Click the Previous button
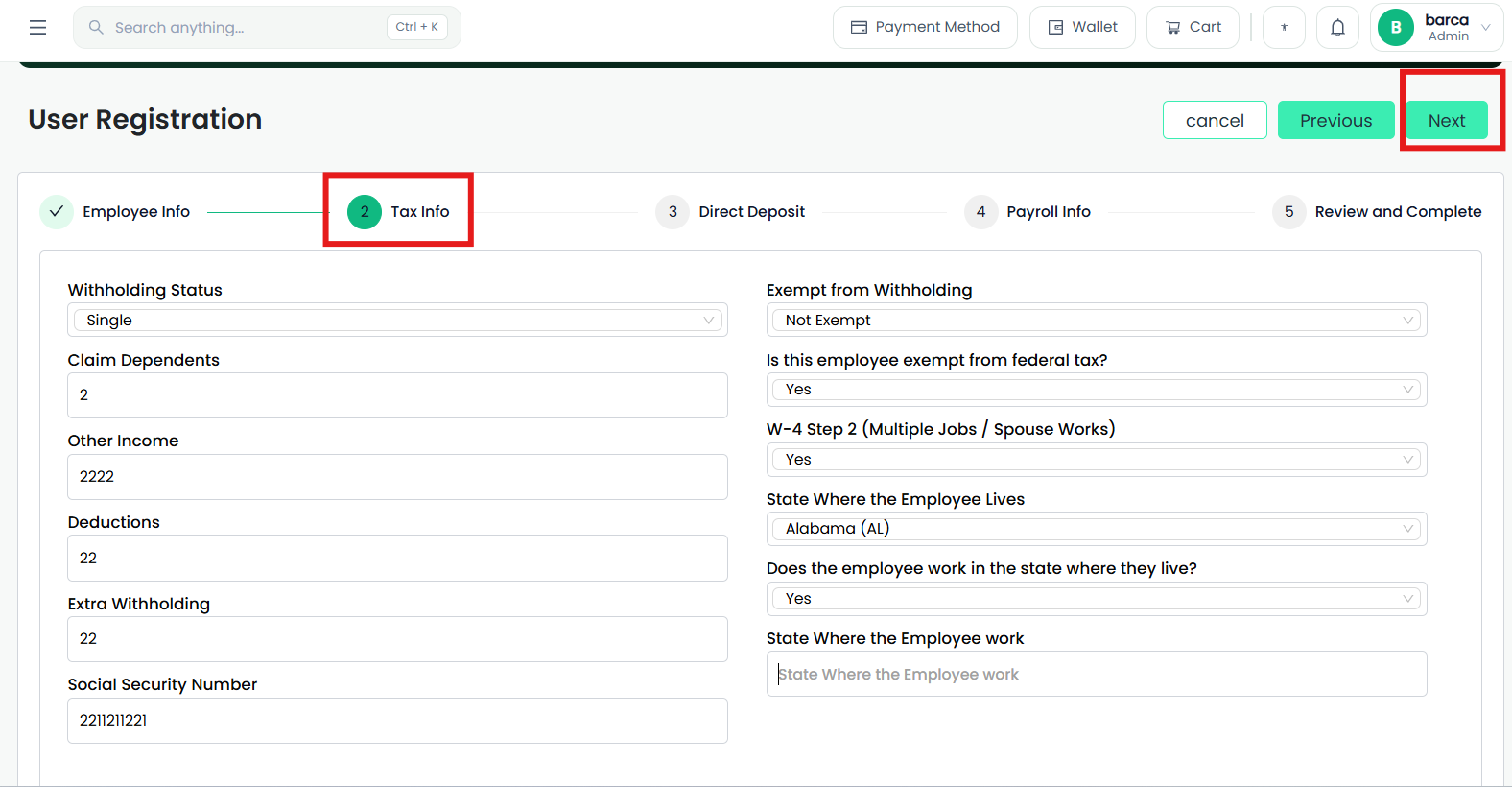This screenshot has height=787, width=1512. pyautogui.click(x=1335, y=120)
